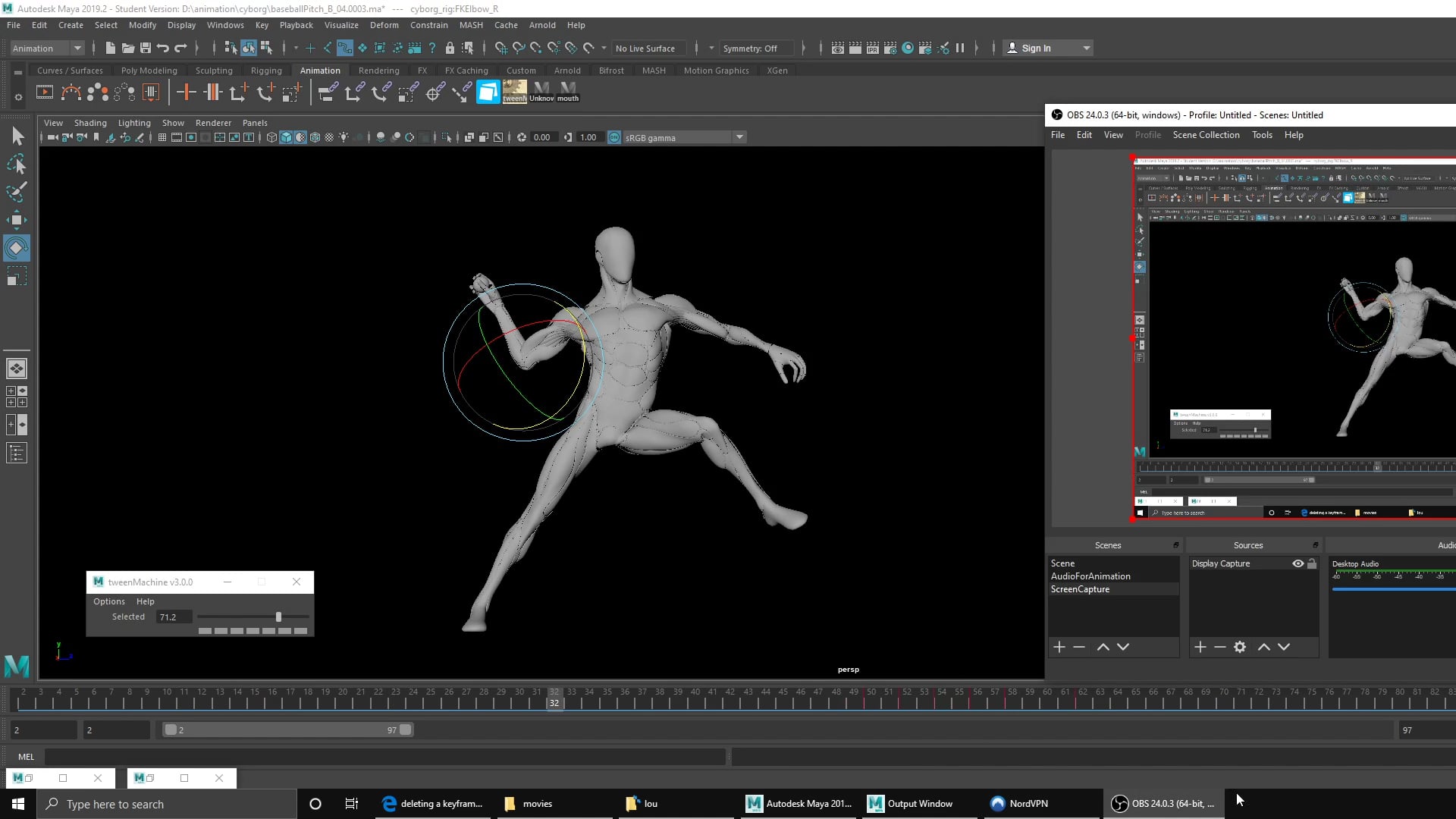The image size is (1456, 819).
Task: Open the Symmetry: Off dropdown
Action: pyautogui.click(x=756, y=48)
